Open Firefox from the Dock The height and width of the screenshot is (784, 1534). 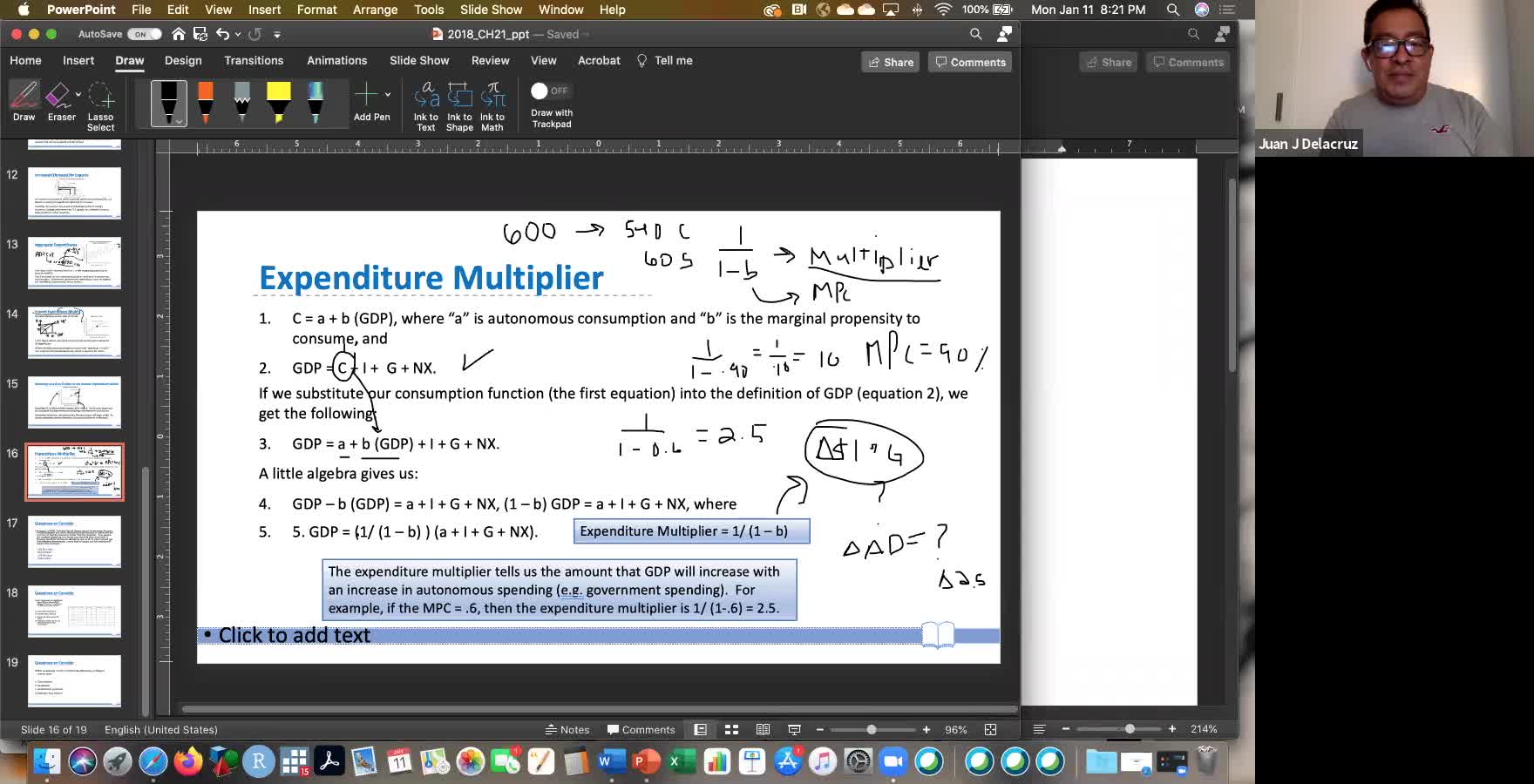coord(187,761)
